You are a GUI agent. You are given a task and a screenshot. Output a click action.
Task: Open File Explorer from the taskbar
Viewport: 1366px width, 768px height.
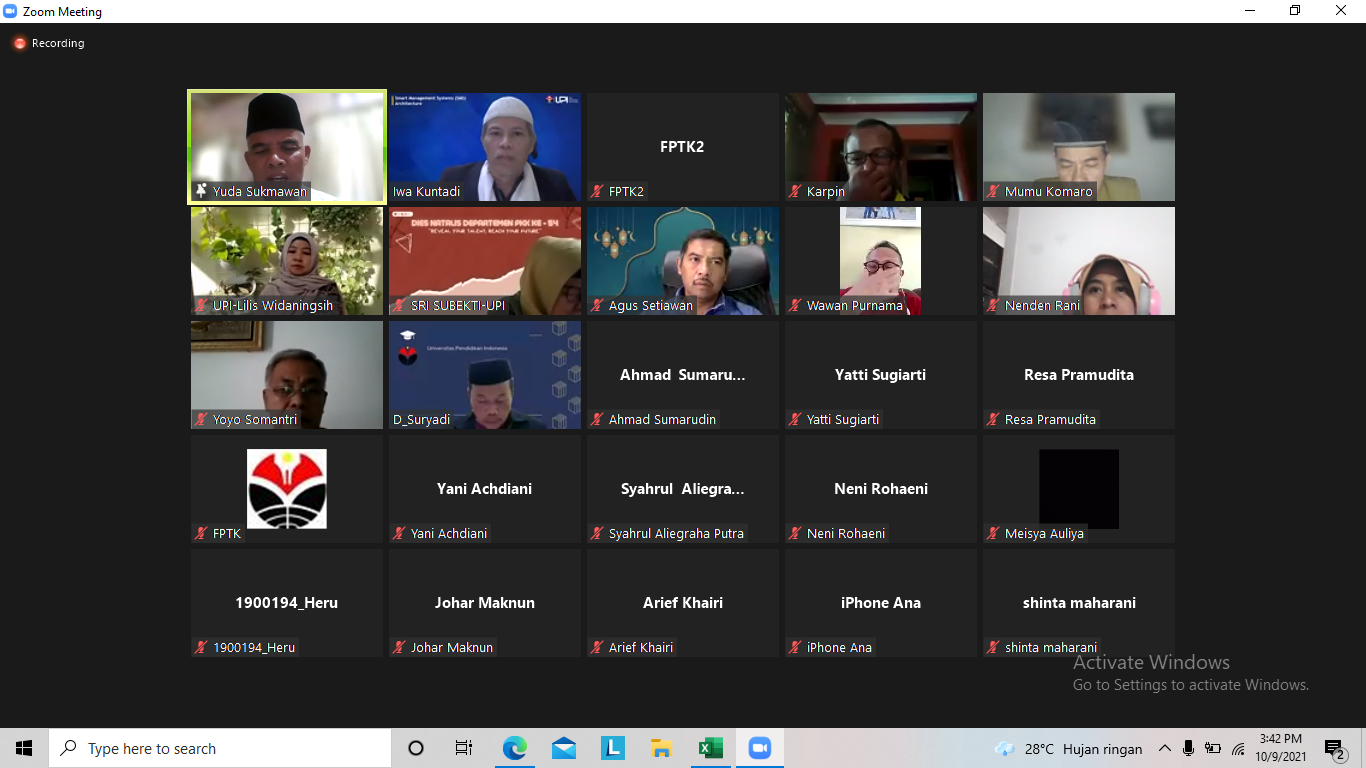click(x=661, y=748)
